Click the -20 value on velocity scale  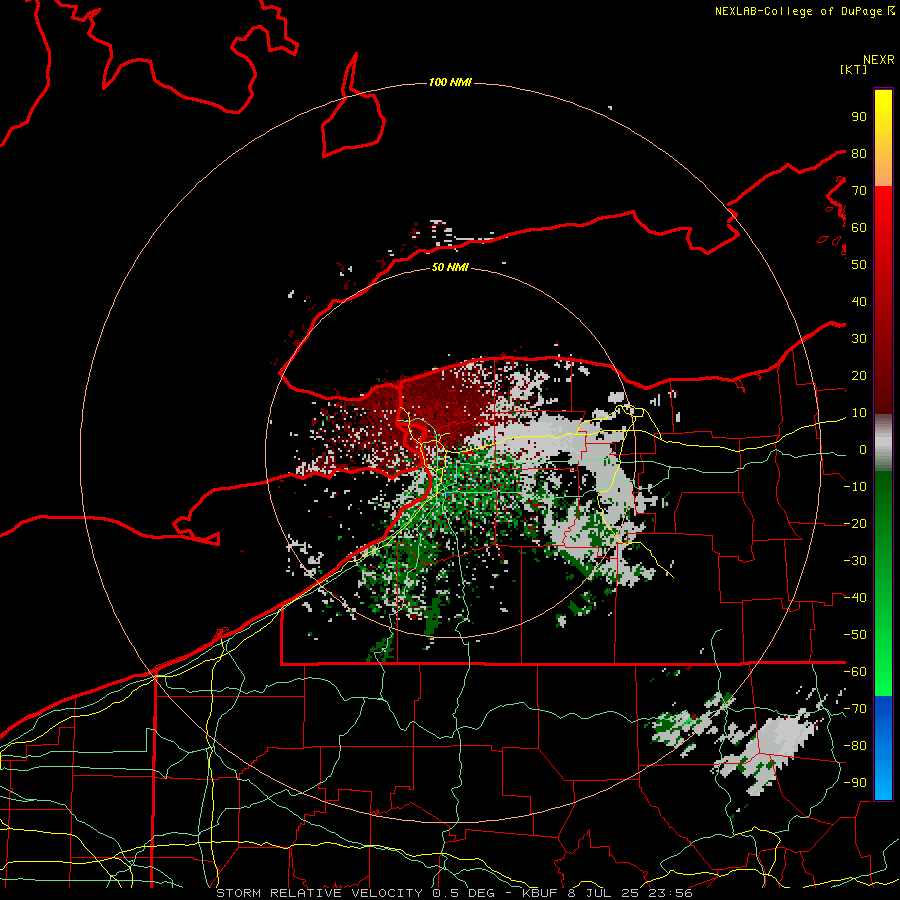(x=855, y=524)
